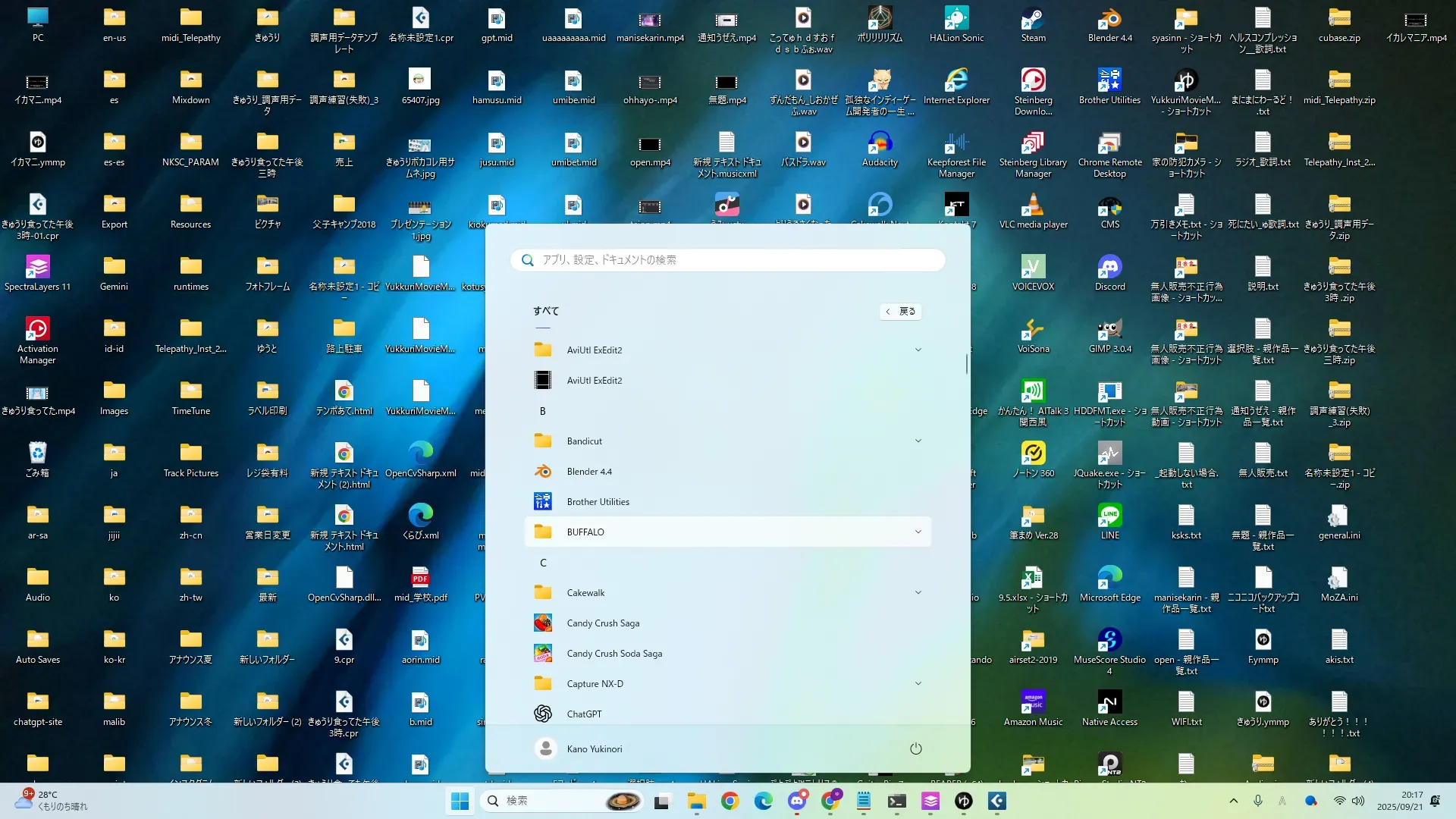This screenshot has height=819, width=1456.
Task: Click the Start menu search field
Action: tap(728, 260)
